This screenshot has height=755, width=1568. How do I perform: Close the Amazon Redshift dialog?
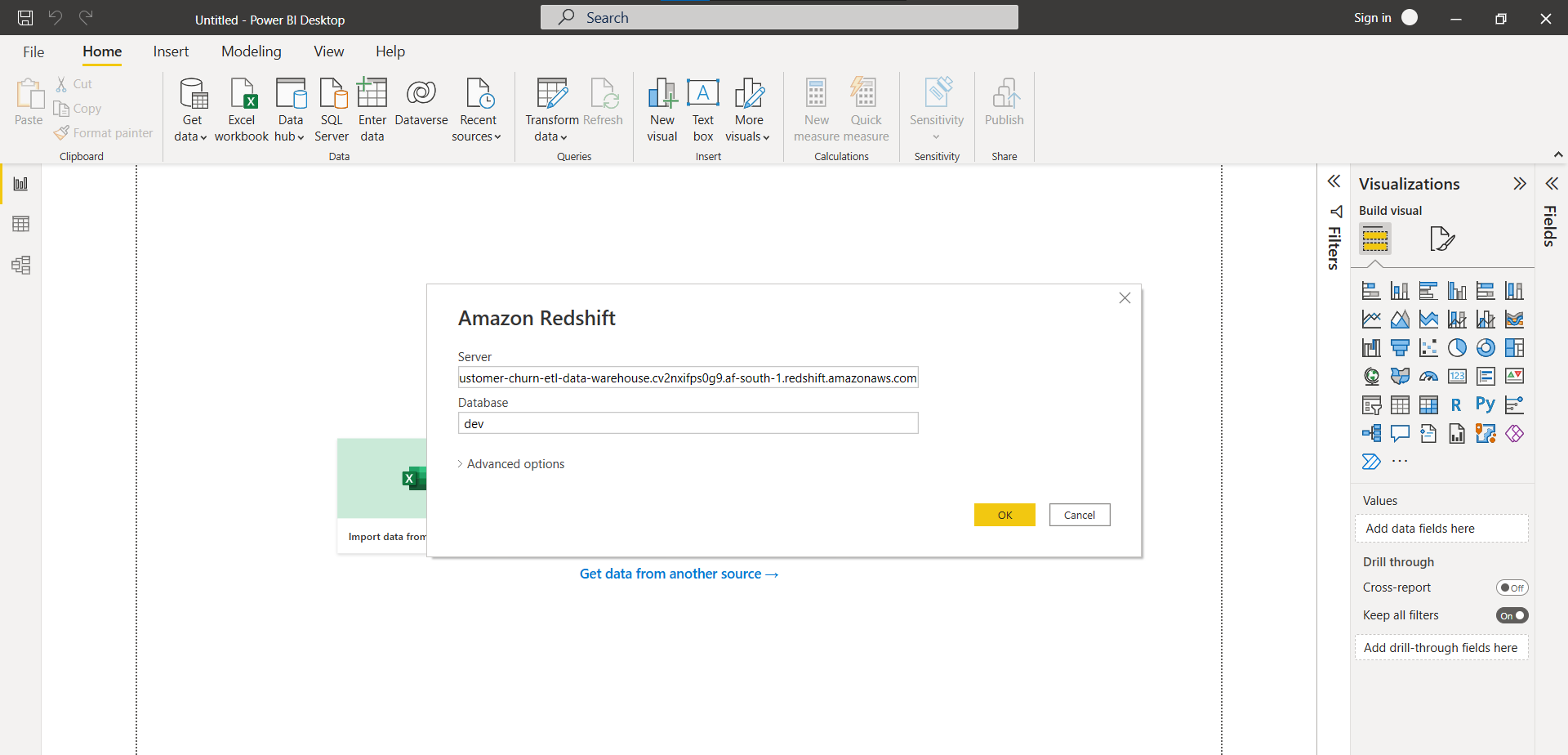[1125, 298]
